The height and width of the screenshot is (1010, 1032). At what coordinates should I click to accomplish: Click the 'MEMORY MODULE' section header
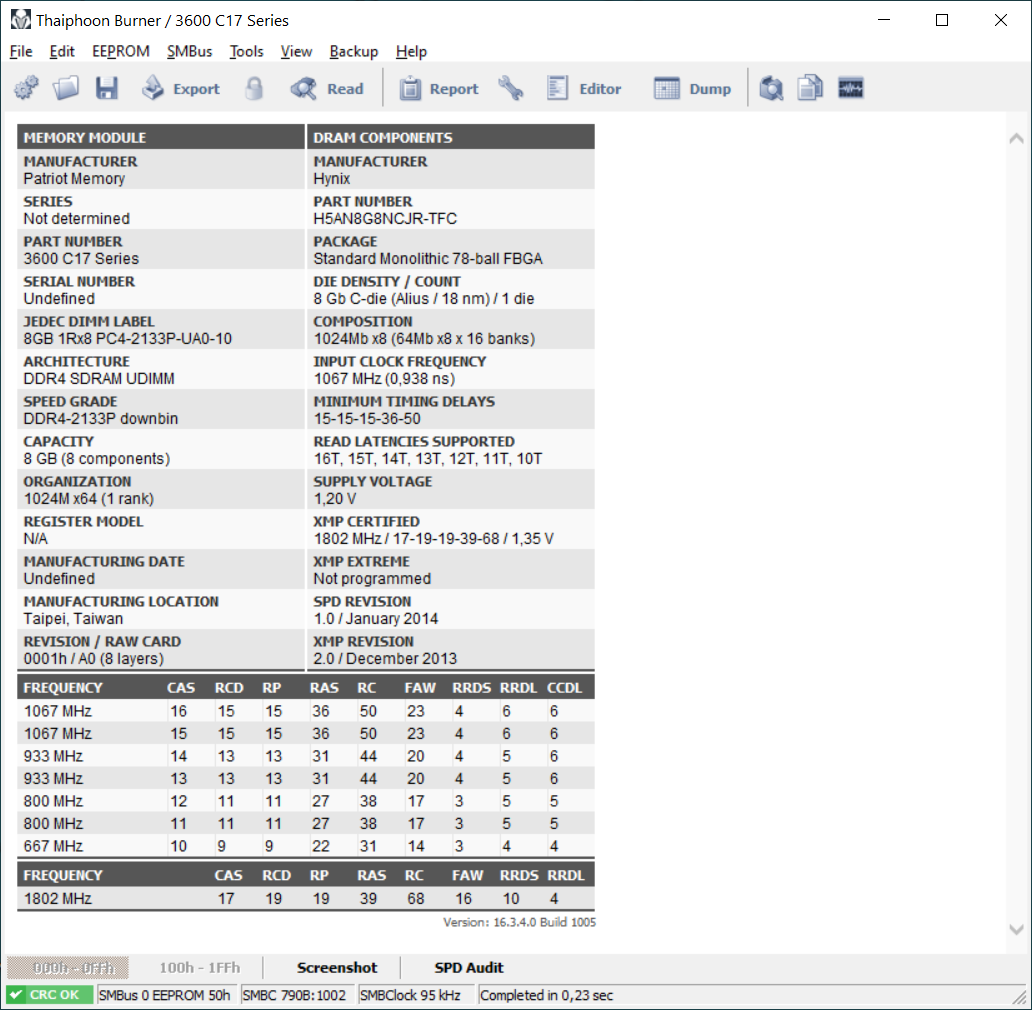coord(161,138)
